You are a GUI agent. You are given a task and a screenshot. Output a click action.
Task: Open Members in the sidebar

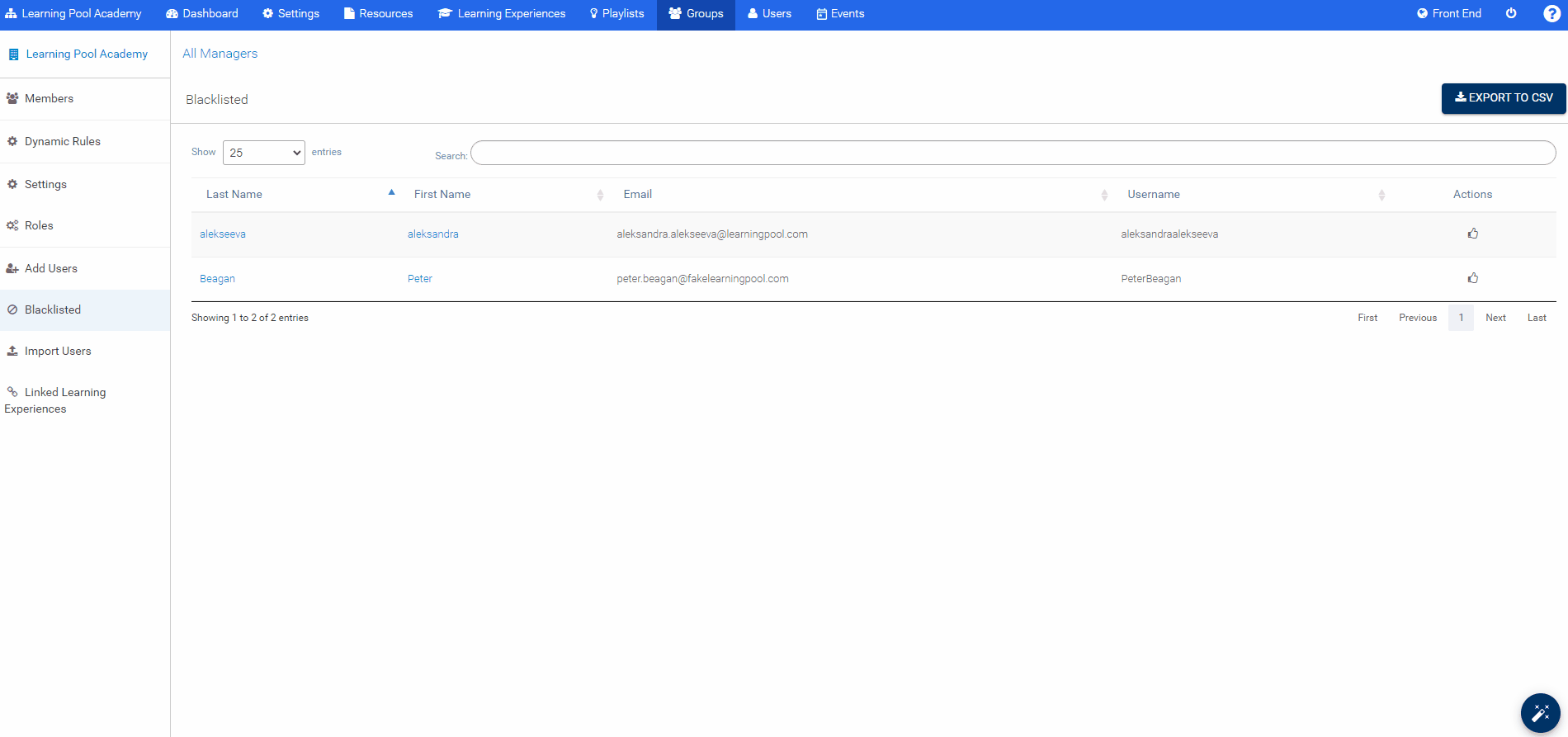click(x=49, y=98)
